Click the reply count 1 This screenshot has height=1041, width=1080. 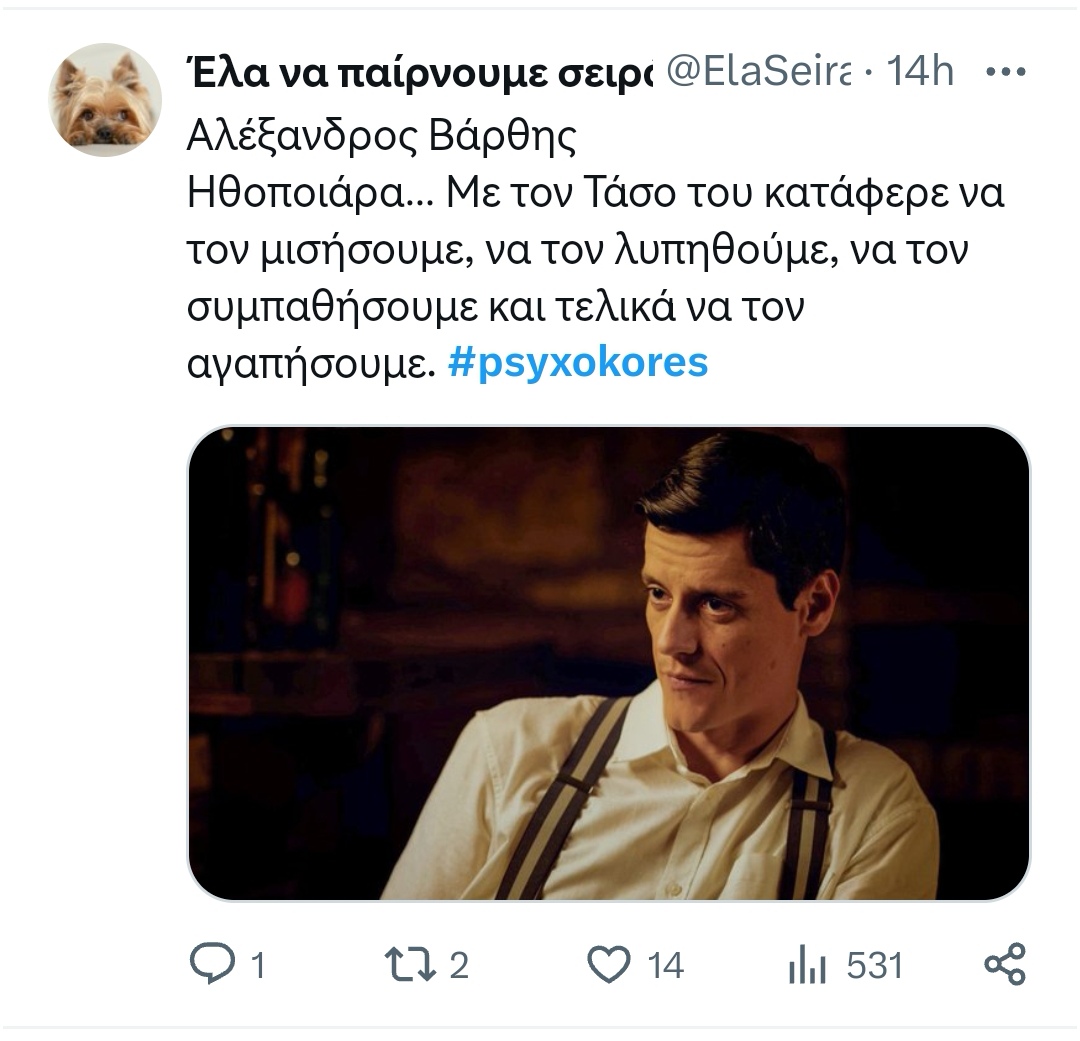coord(257,966)
